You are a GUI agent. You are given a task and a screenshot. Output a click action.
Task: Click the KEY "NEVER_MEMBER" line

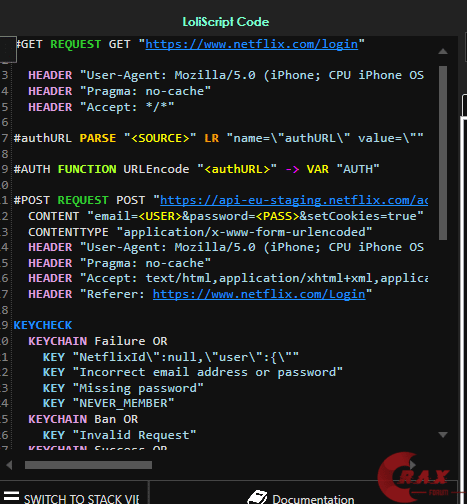point(108,403)
